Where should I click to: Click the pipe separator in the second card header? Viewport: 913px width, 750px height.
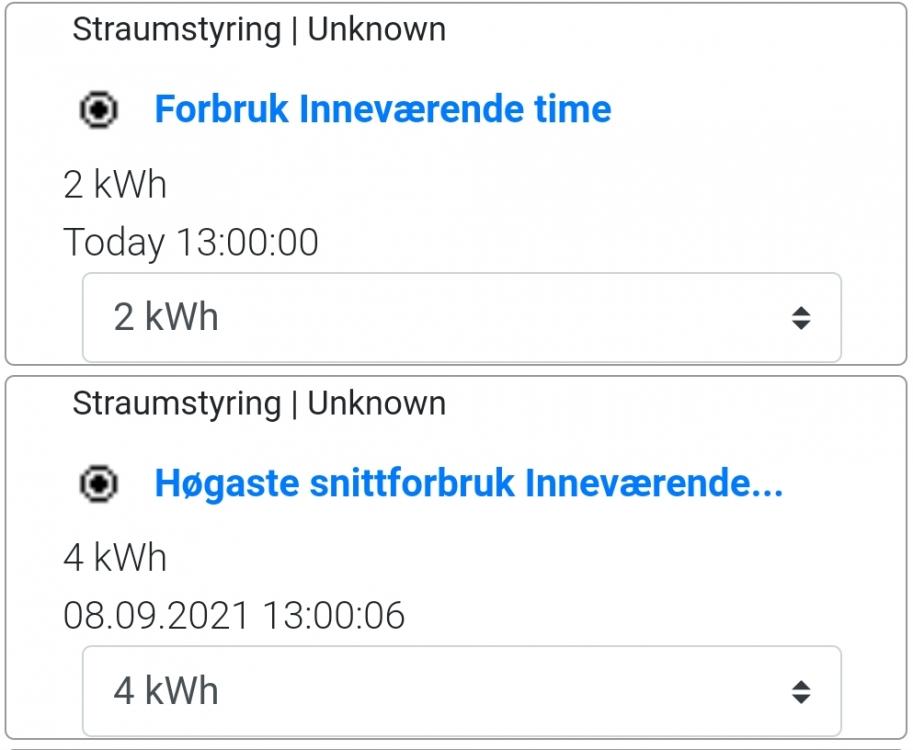coord(294,404)
